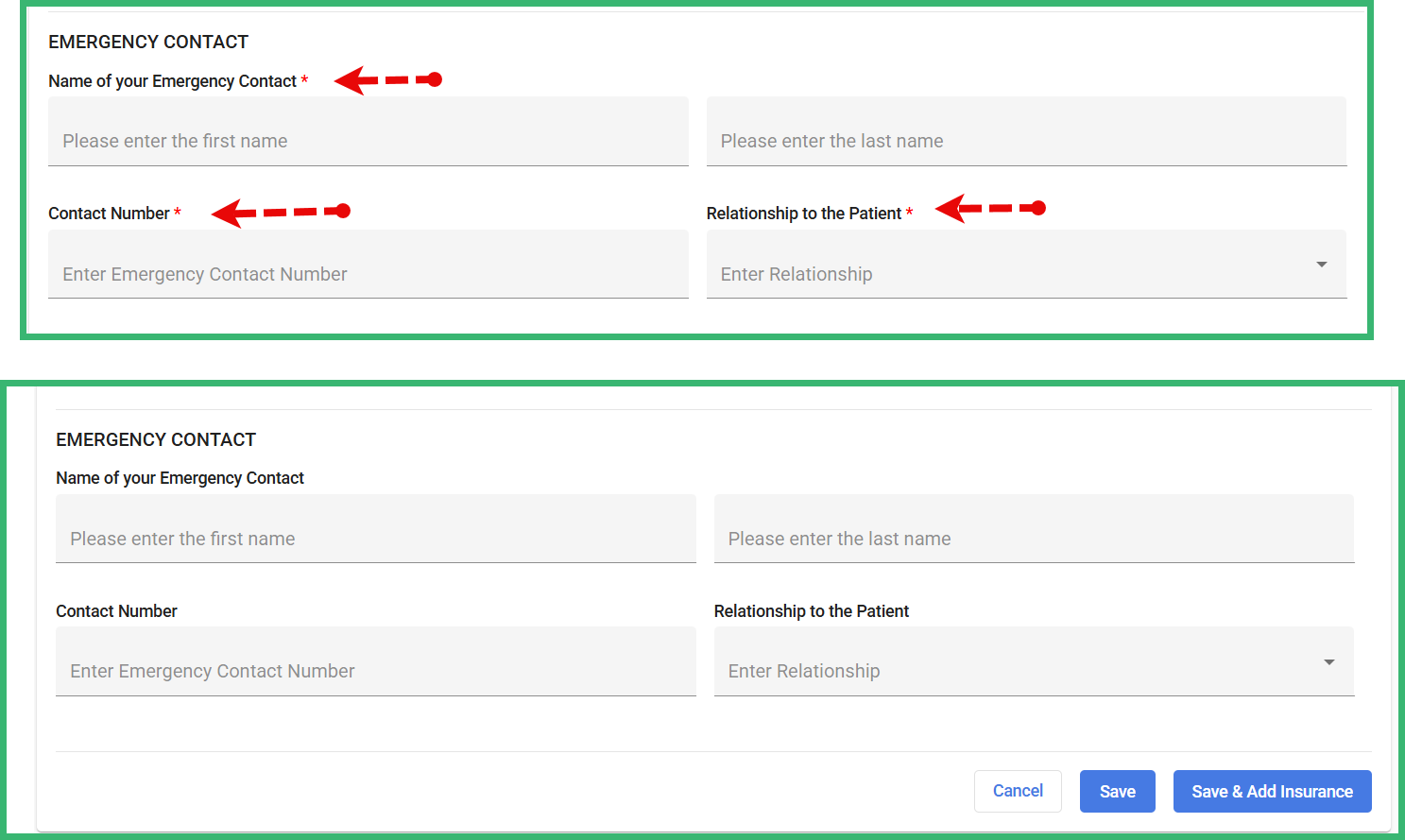Click the required asterisk beside Contact Number
This screenshot has height=840, width=1405.
pos(177,213)
